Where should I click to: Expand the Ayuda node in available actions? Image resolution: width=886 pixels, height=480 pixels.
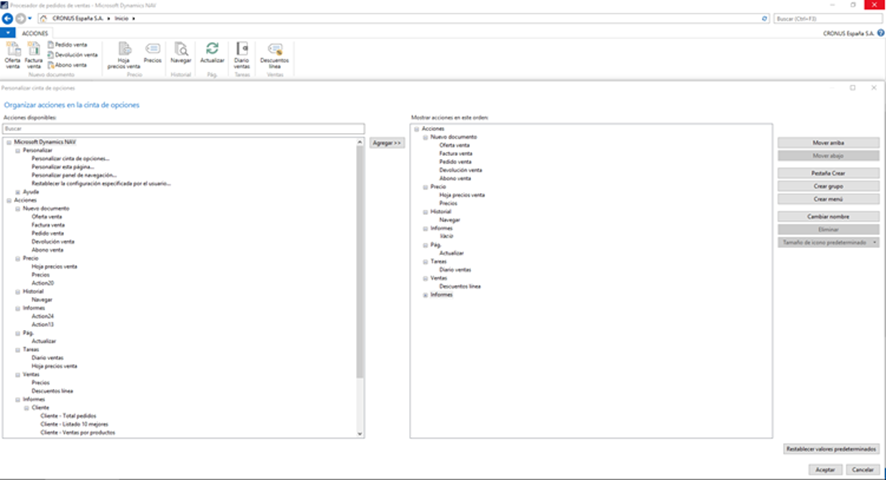[x=18, y=192]
